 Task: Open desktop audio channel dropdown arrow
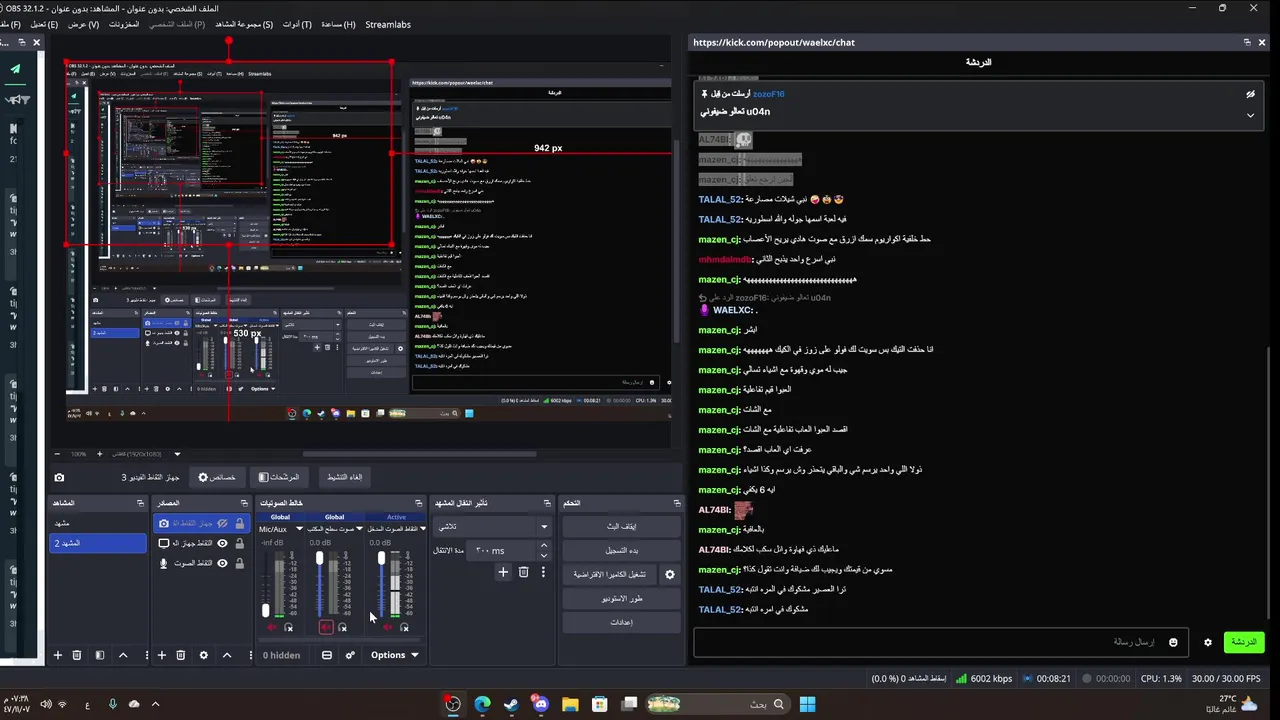[362, 529]
